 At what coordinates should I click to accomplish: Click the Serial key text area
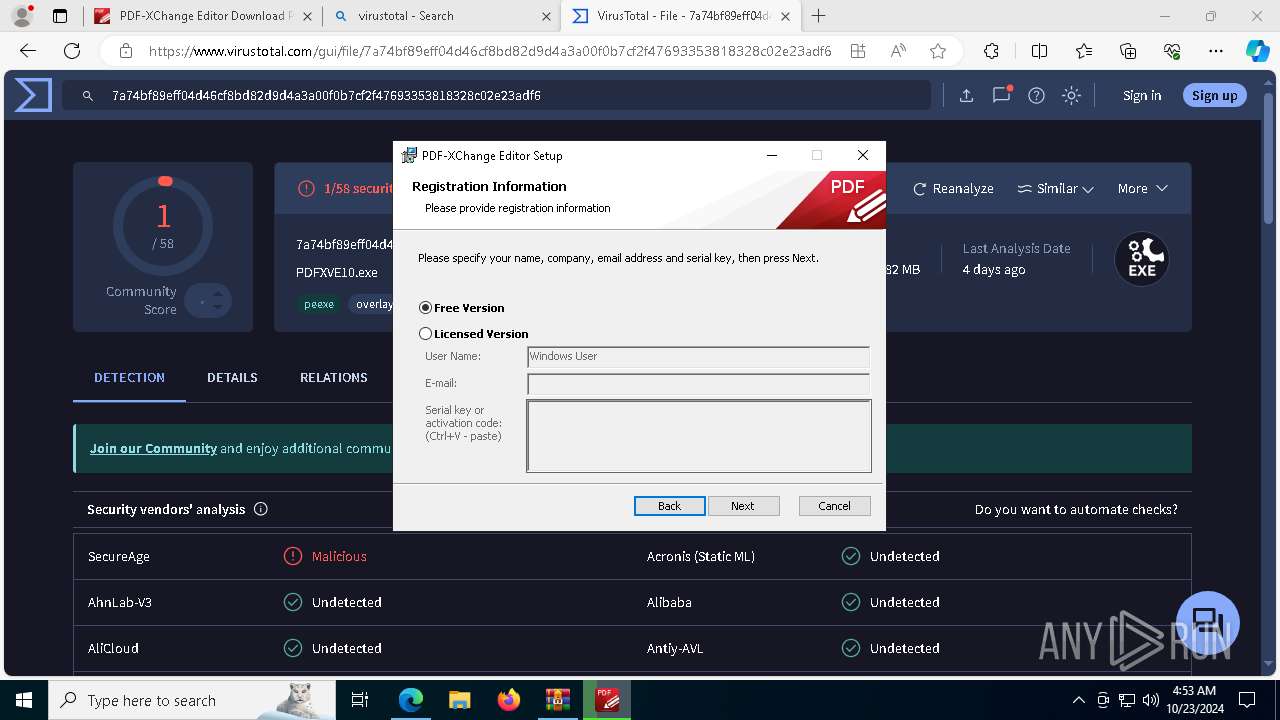point(699,436)
